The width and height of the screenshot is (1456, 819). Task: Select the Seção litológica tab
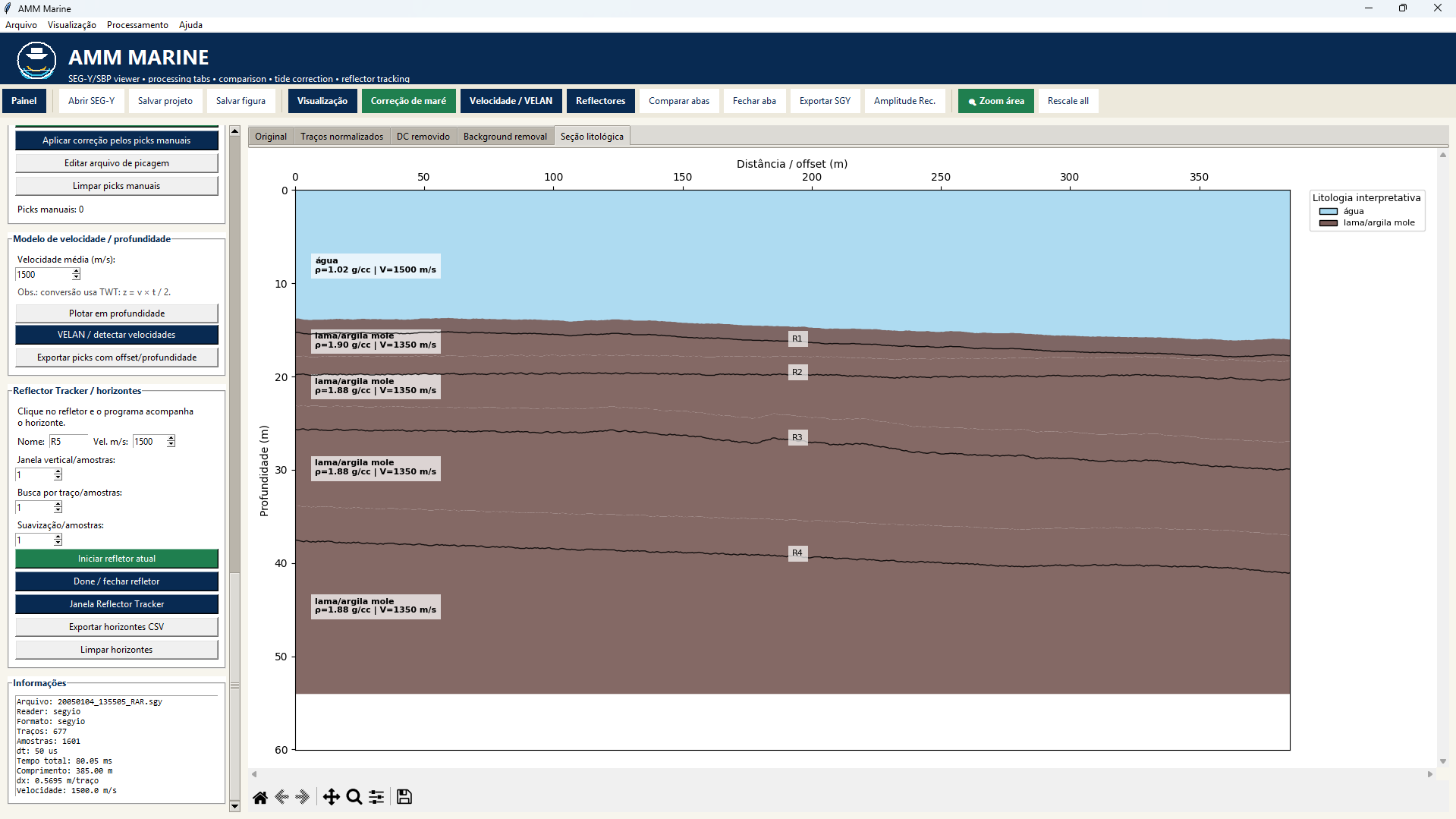click(x=592, y=137)
